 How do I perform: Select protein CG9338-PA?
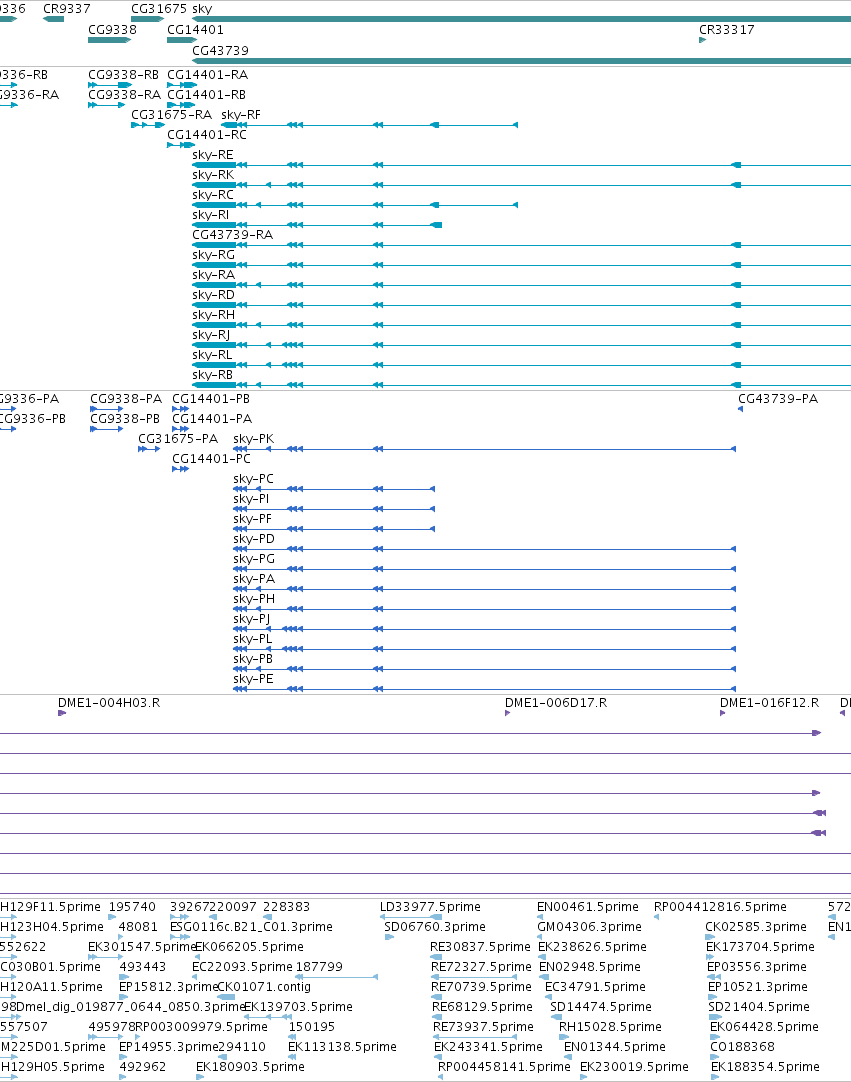[x=126, y=399]
